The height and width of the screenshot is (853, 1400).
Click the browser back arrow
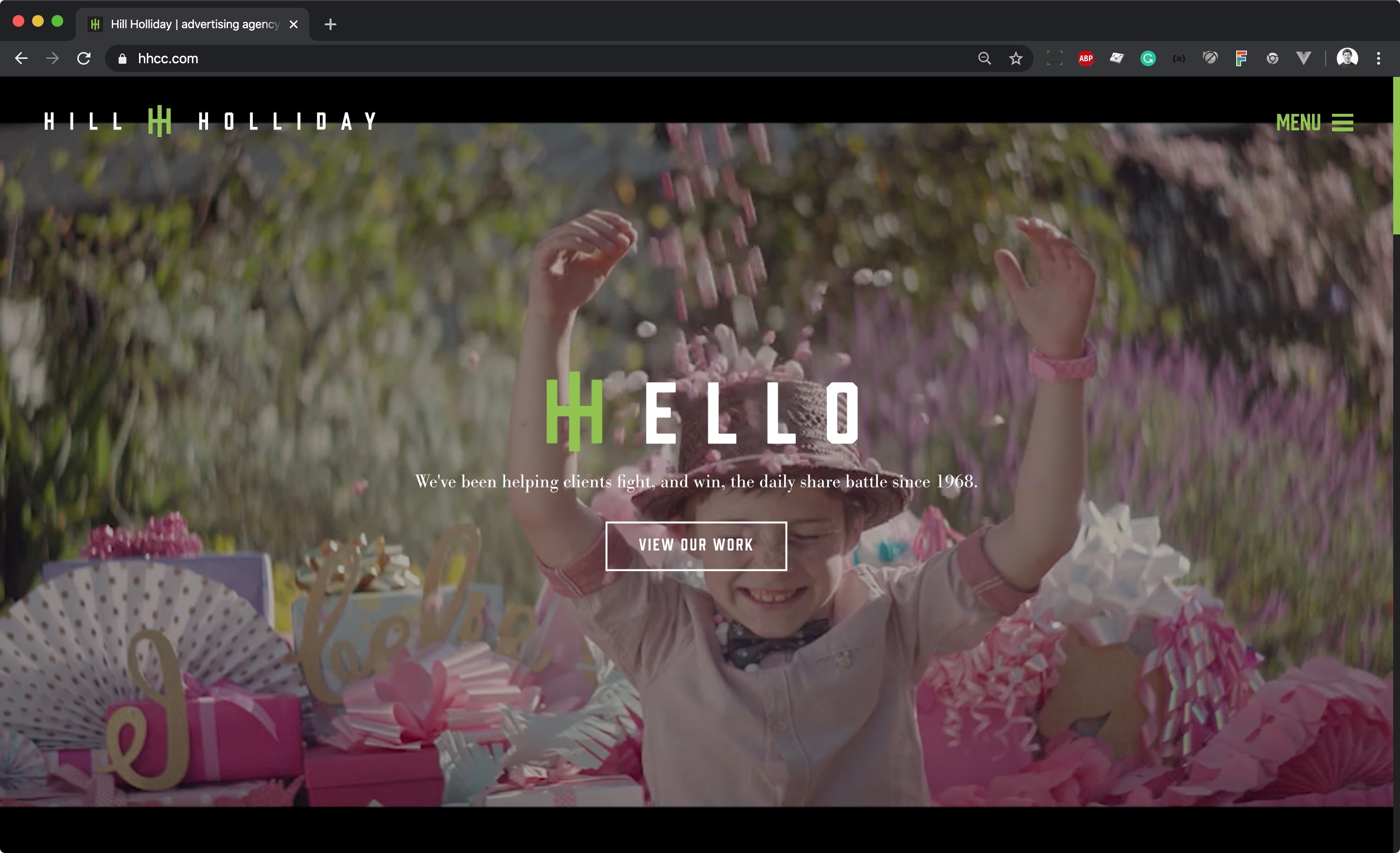pos(21,58)
